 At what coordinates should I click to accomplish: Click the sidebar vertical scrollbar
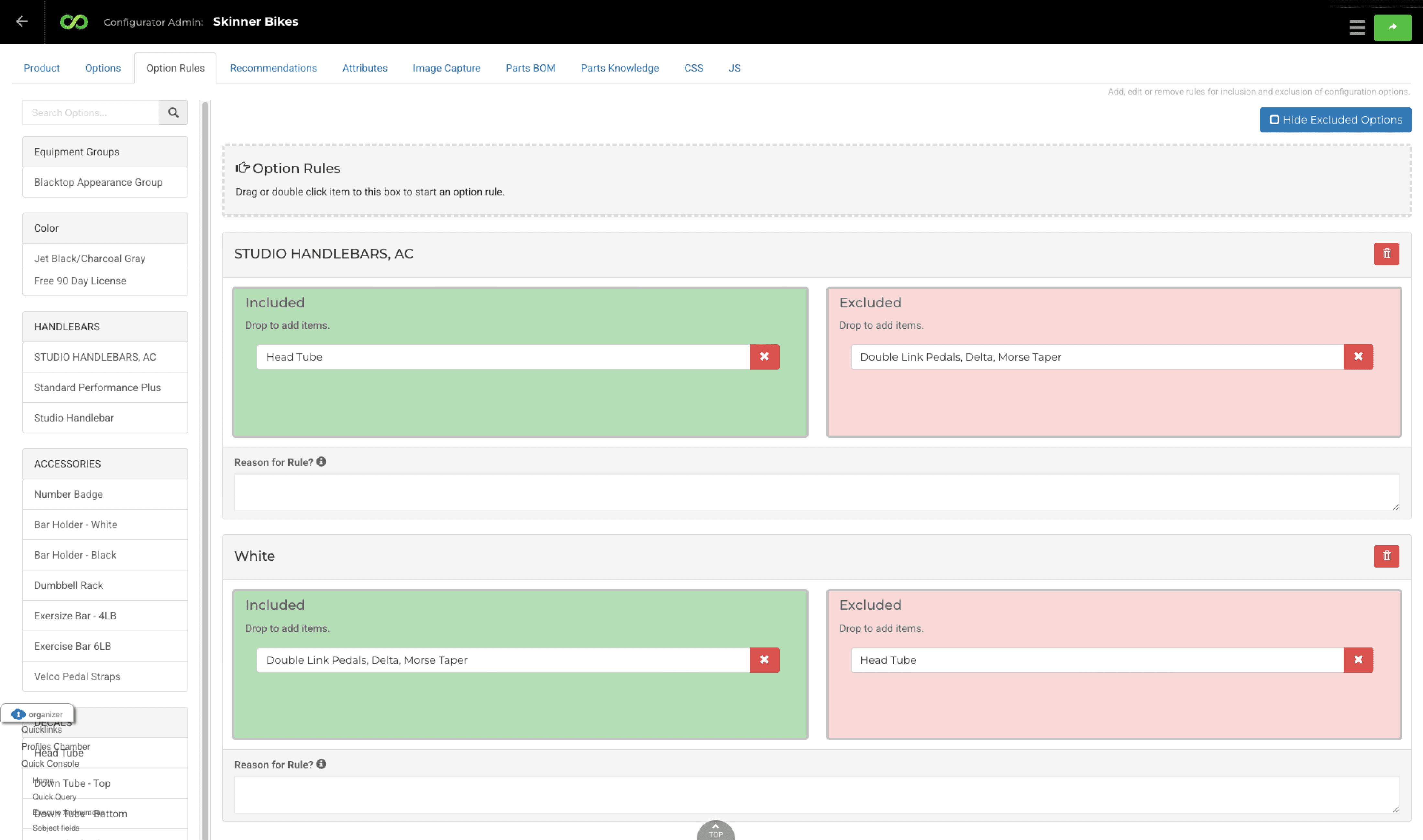pos(205,396)
